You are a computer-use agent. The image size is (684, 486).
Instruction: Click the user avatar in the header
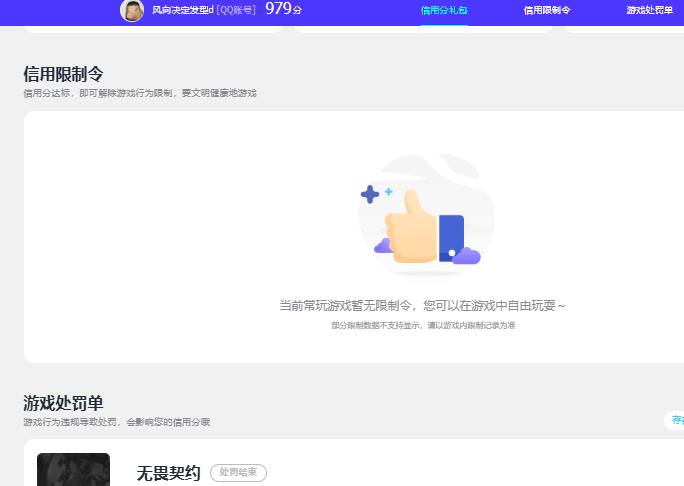click(x=132, y=10)
